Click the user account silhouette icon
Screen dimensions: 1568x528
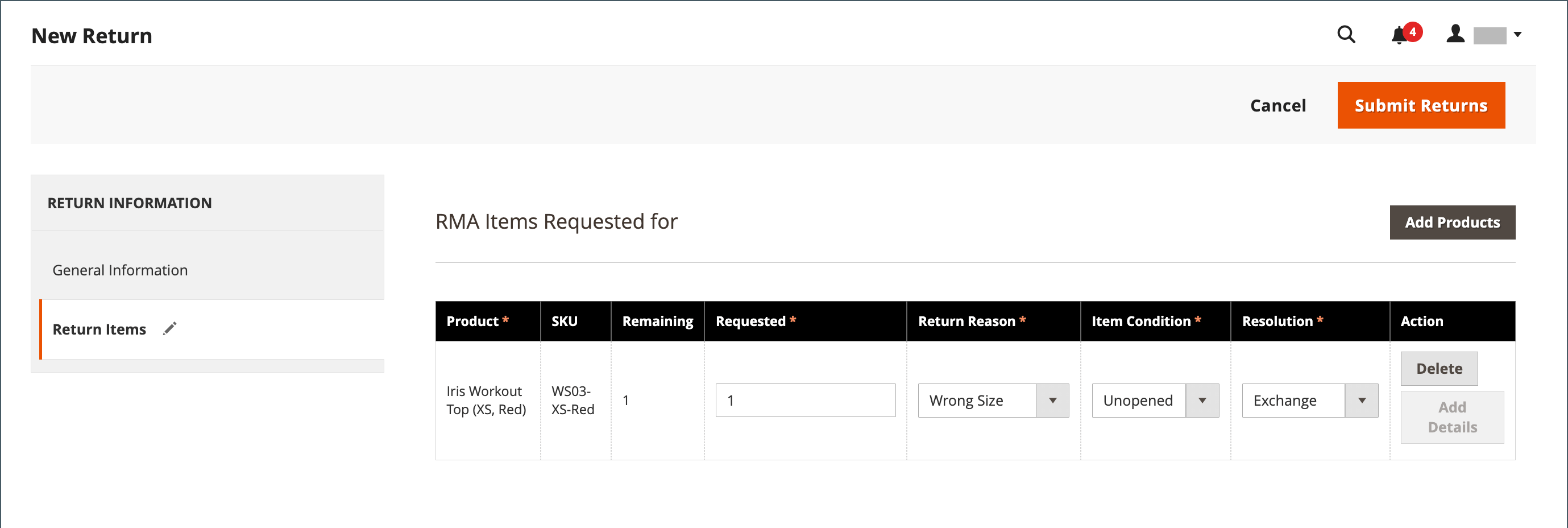coord(1455,34)
